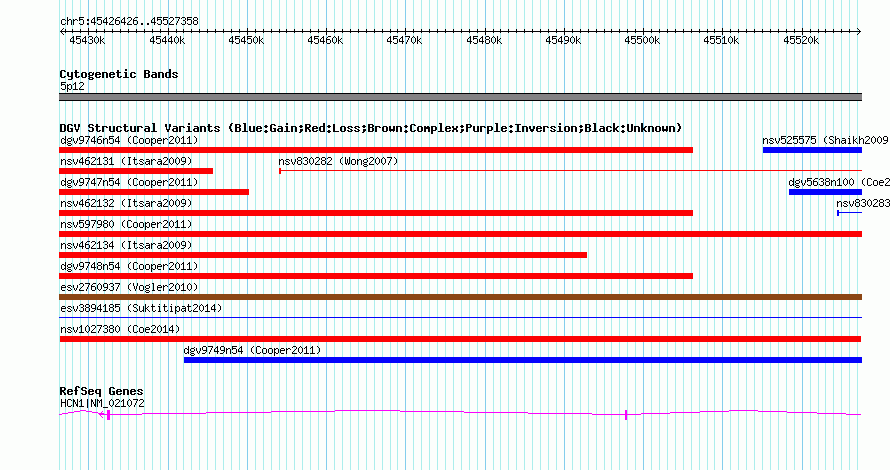Screen dimensions: 890x470
Task: Open the nsv462132 (Itsara2009) label
Action: 126,203
